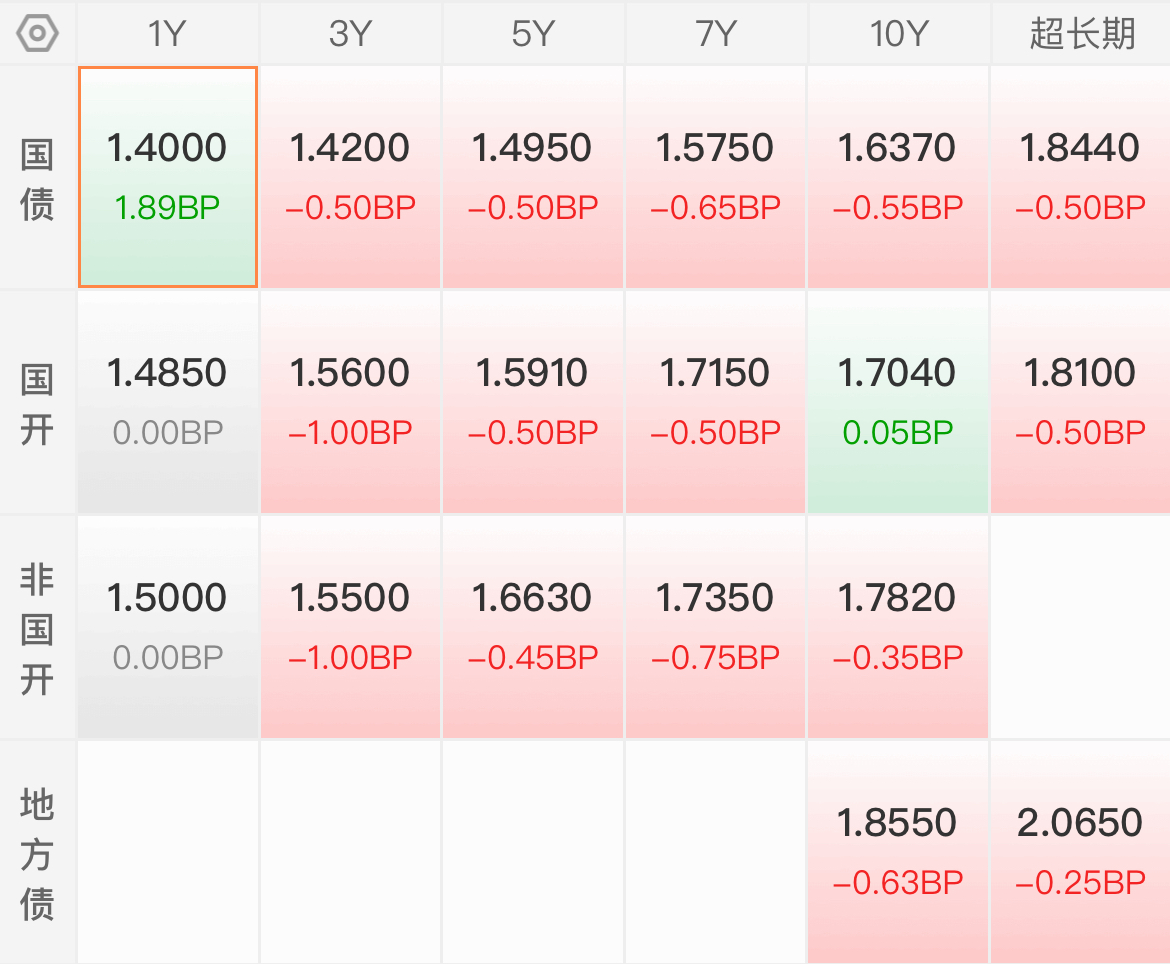
Task: Open the hexagon settings icon
Action: pos(37,34)
